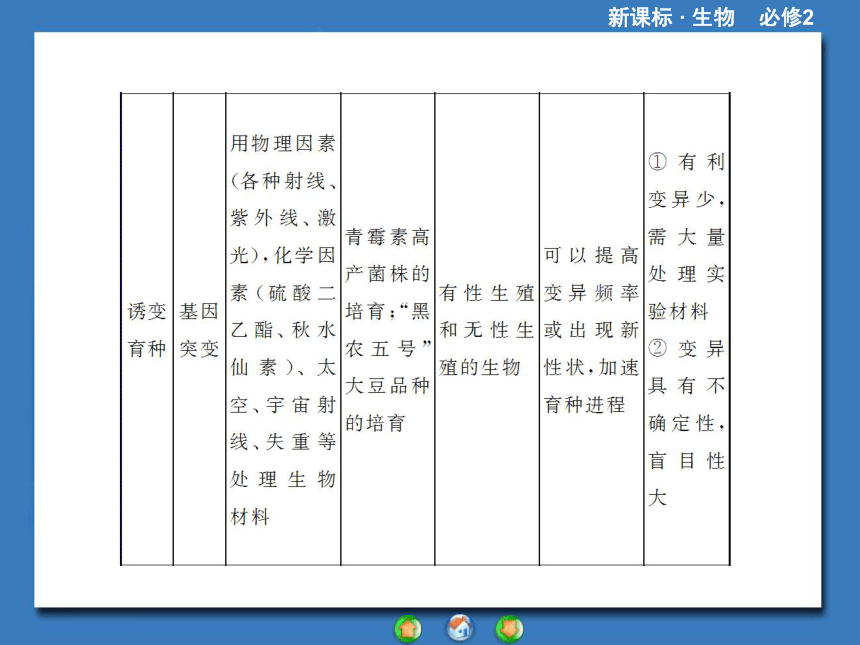The width and height of the screenshot is (860, 645).
Task: Click the text 青霉素高 in the examples column
Action: 387,237
